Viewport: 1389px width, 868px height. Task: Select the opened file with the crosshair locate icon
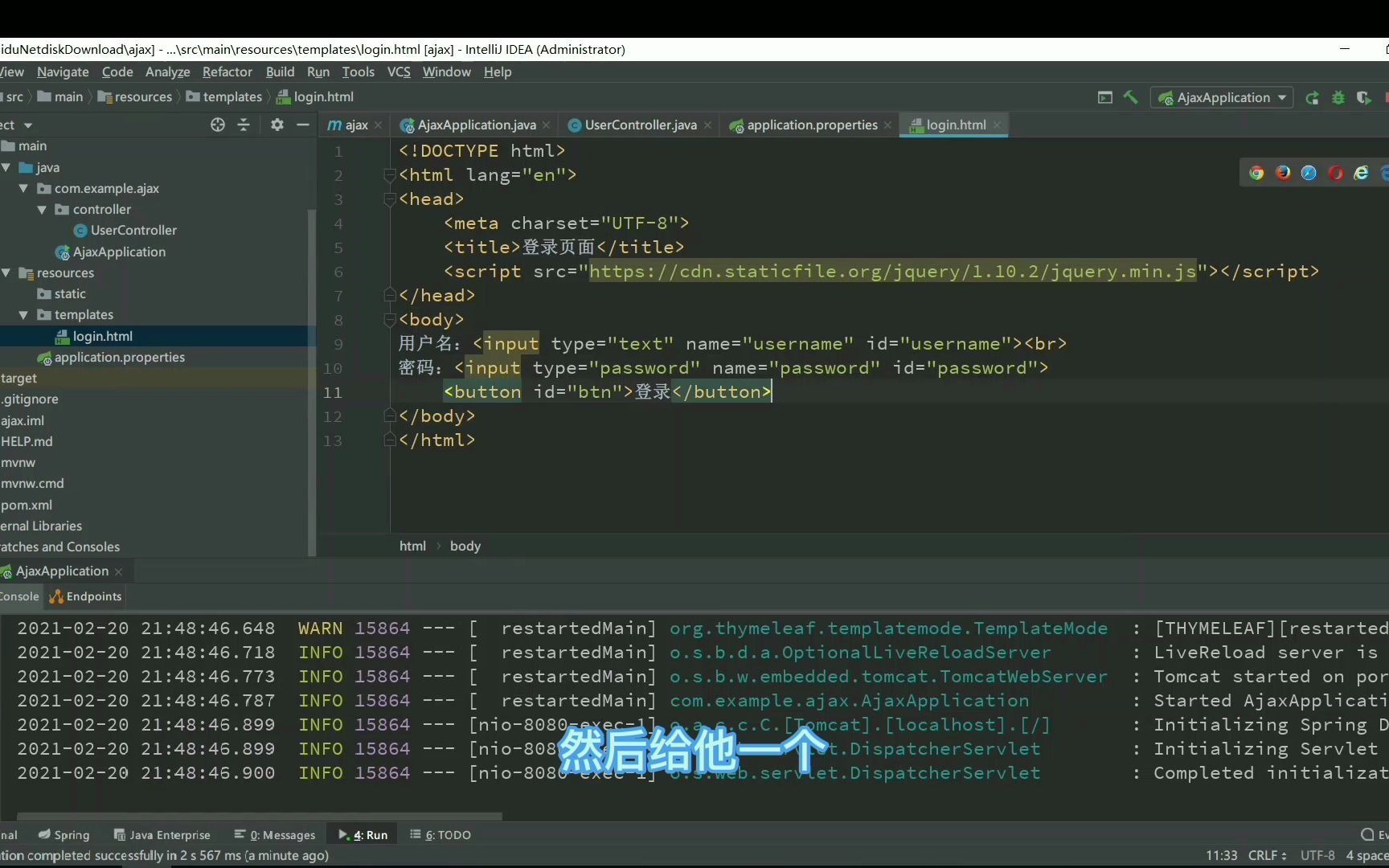click(218, 125)
